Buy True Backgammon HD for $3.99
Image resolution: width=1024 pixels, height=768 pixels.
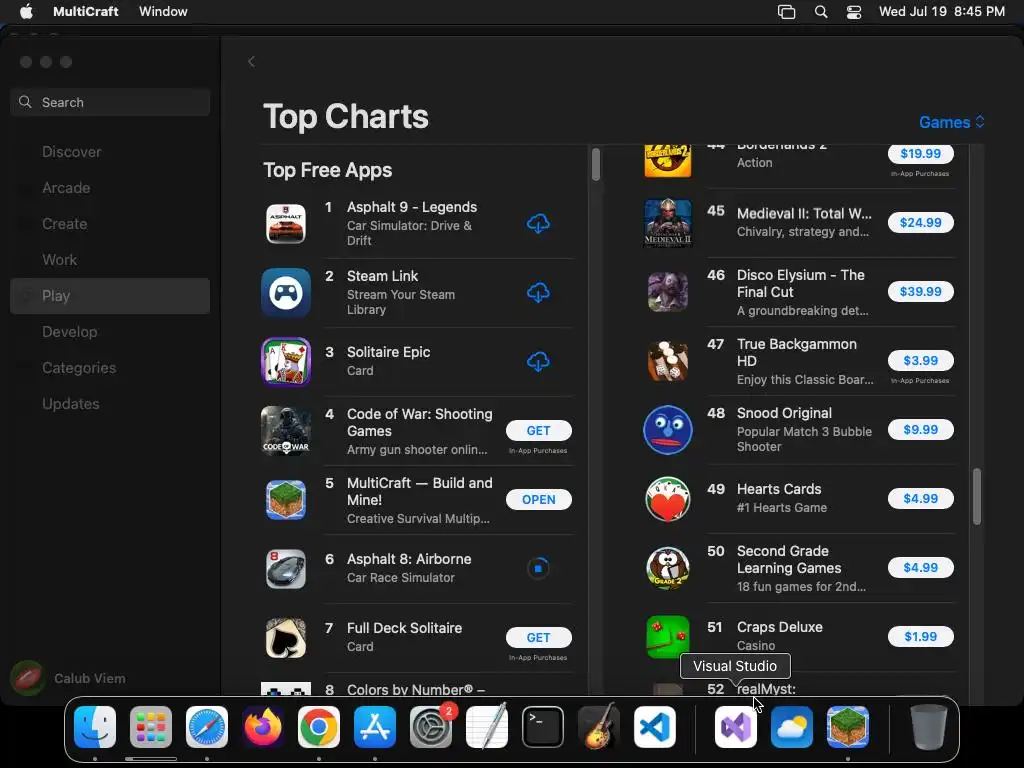click(x=920, y=360)
